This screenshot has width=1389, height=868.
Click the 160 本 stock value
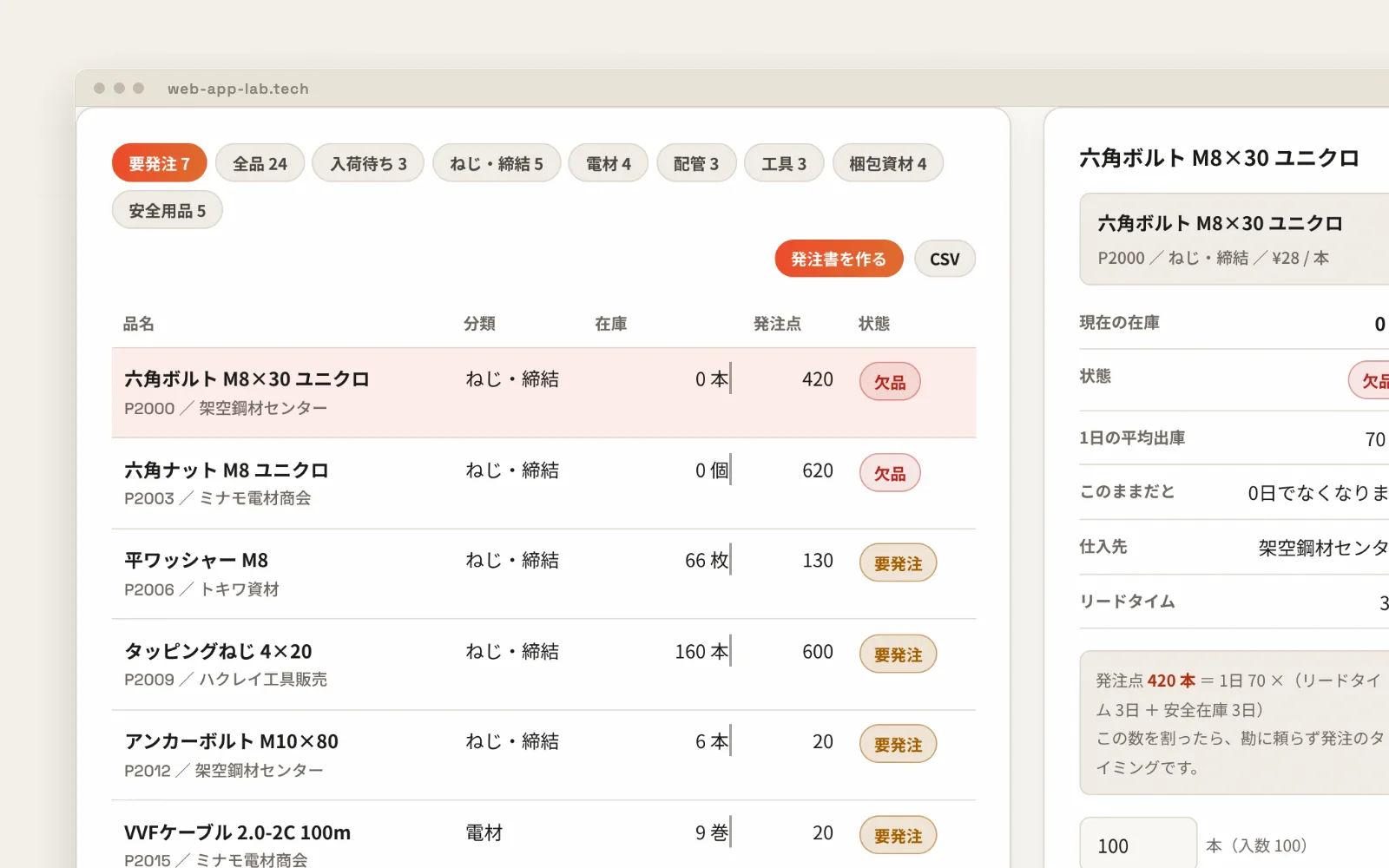click(701, 652)
